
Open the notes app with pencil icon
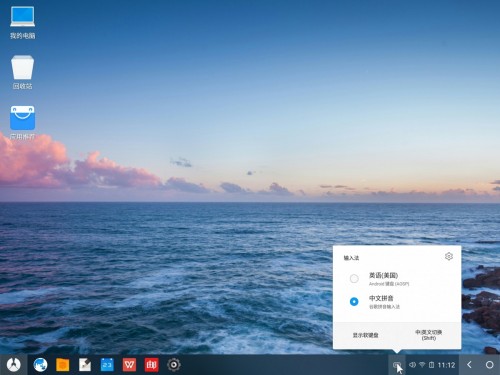click(x=85, y=365)
